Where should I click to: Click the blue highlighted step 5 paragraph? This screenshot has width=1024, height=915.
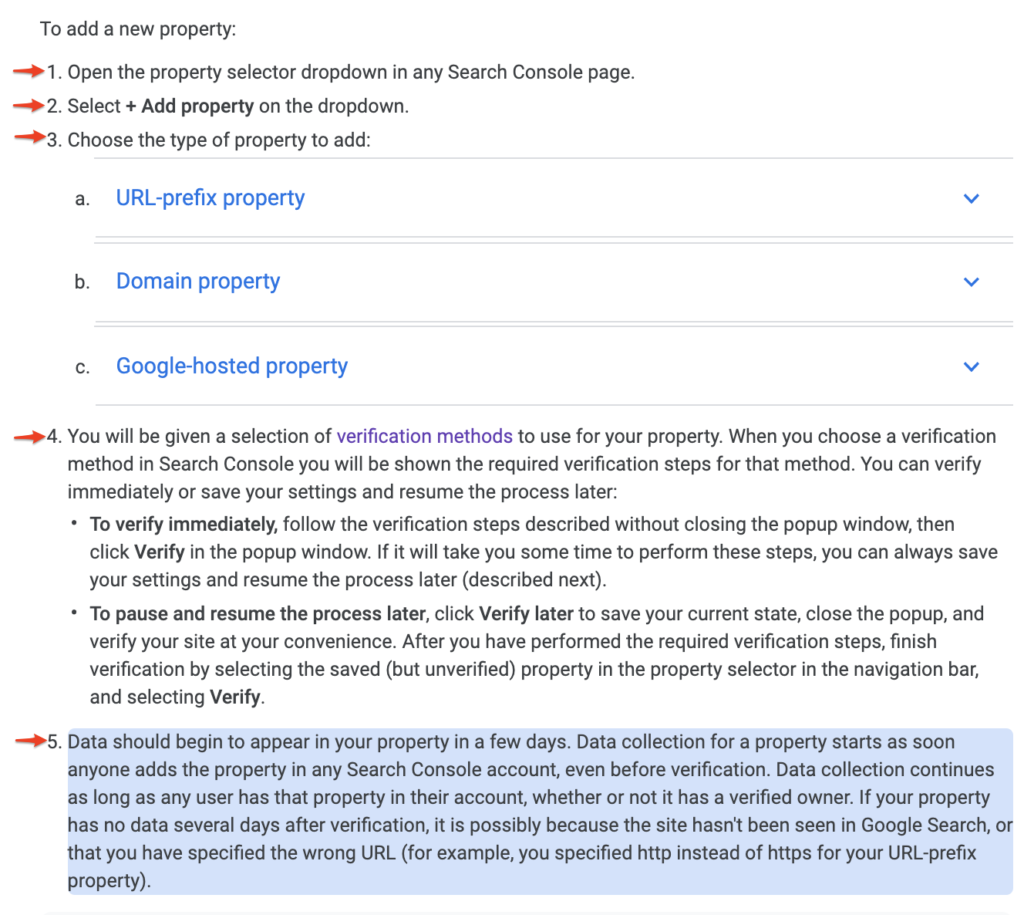click(540, 811)
